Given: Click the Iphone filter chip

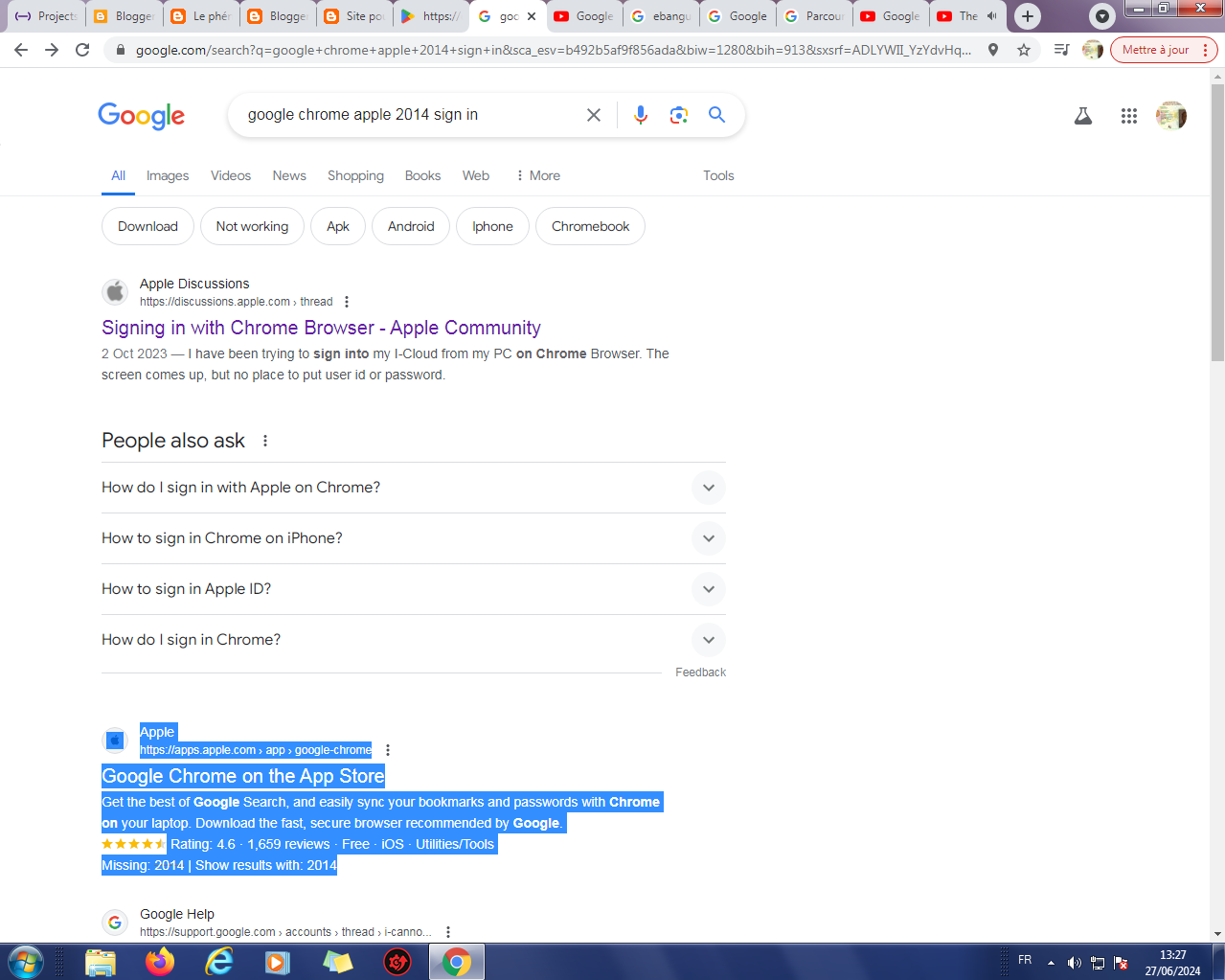Looking at the screenshot, I should coord(492,226).
